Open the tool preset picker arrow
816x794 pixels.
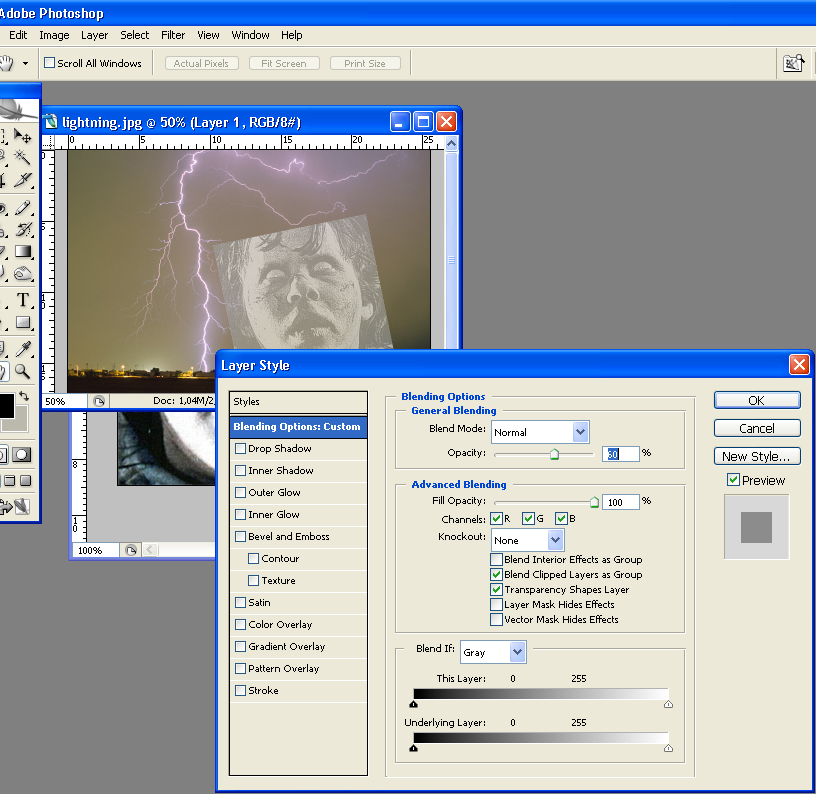[25, 63]
